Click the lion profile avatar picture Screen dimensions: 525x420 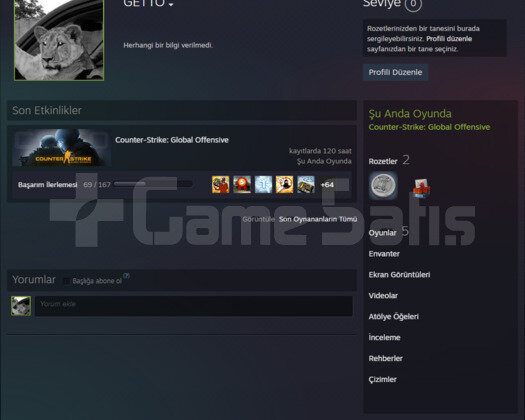(59, 40)
